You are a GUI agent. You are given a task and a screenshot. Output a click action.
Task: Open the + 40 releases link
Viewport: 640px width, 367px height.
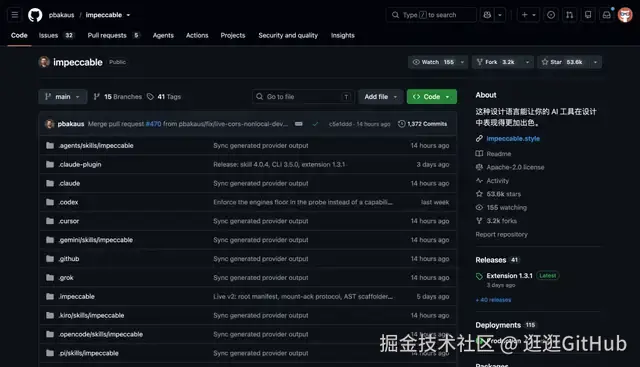493,300
